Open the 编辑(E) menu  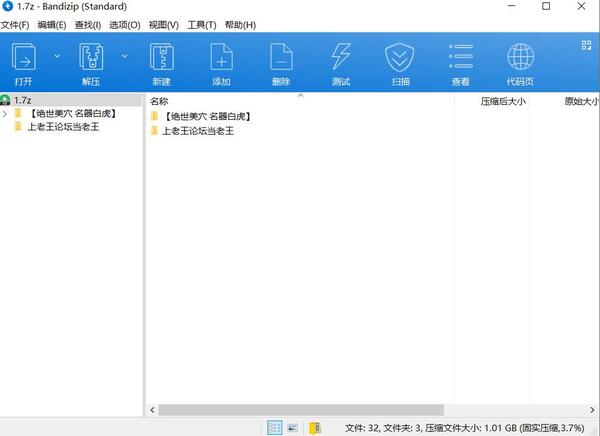click(52, 25)
